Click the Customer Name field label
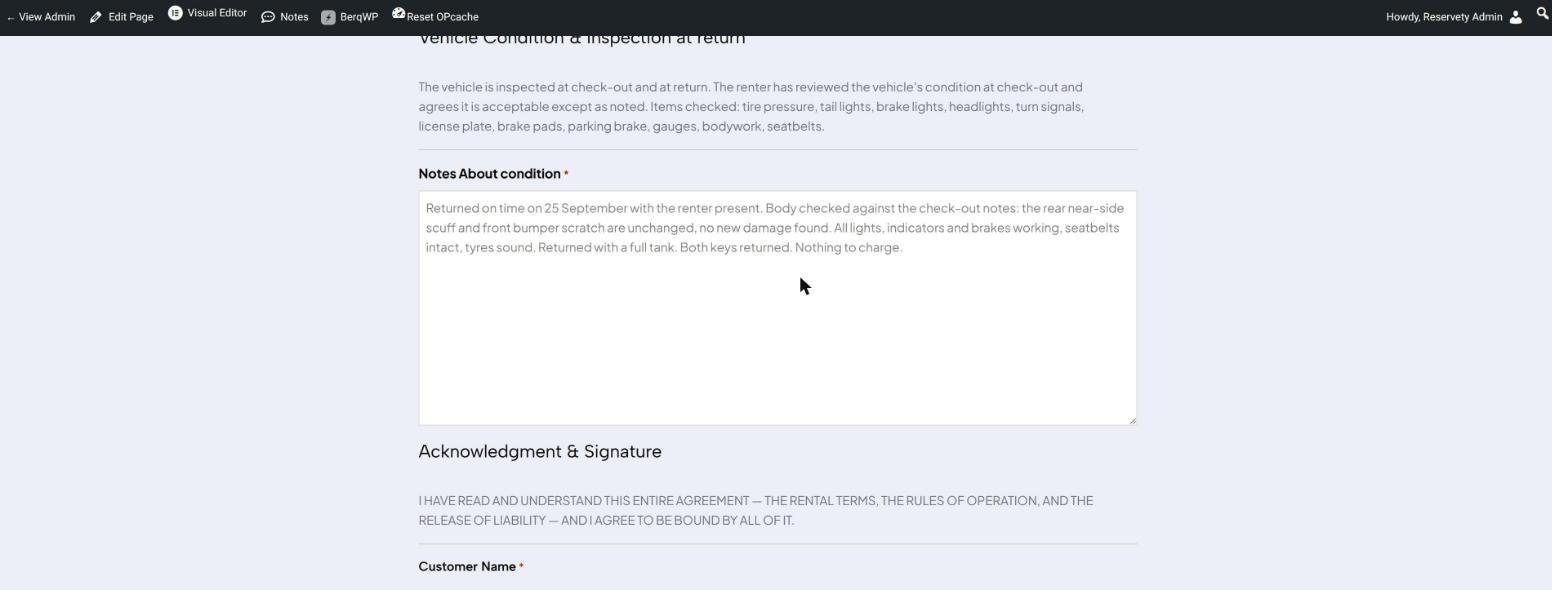 (x=467, y=567)
